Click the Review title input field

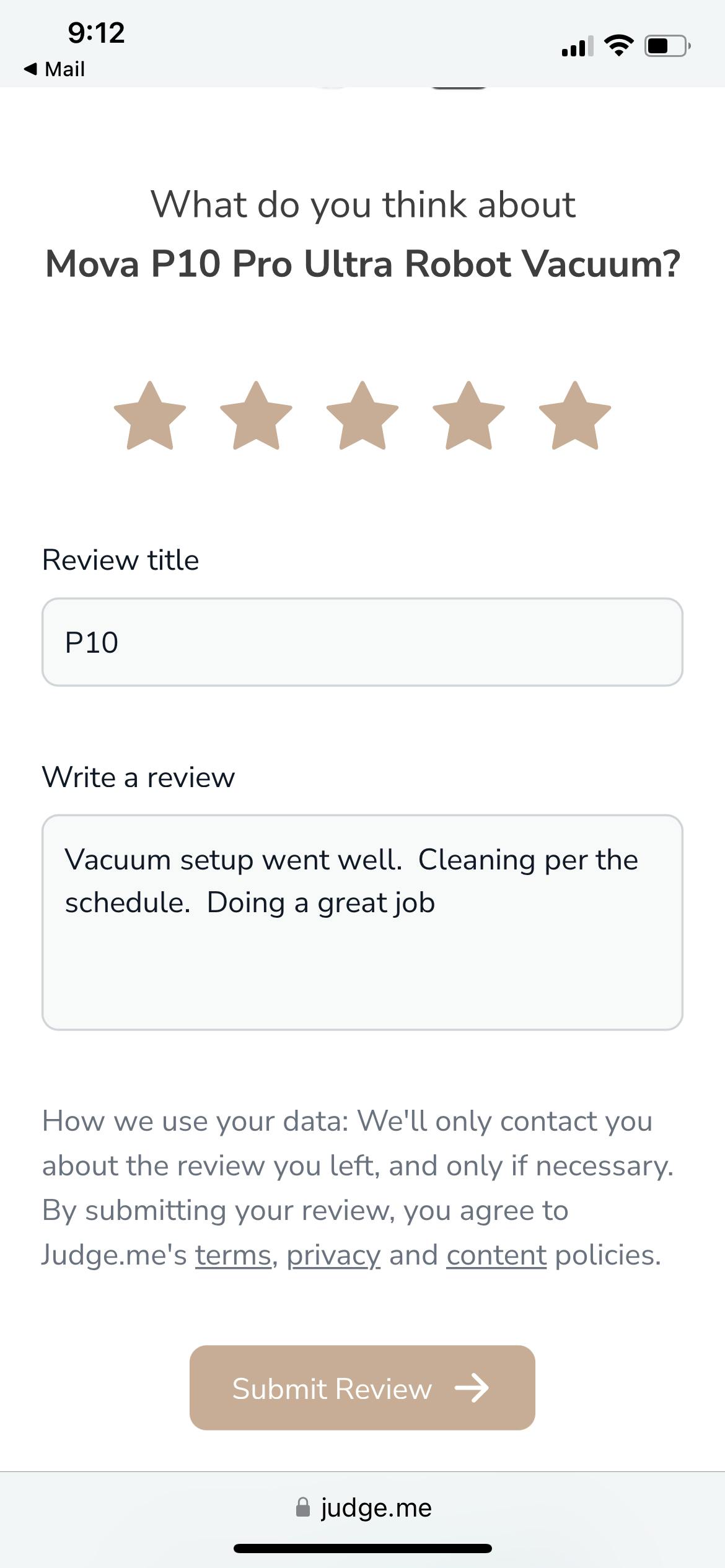click(362, 642)
